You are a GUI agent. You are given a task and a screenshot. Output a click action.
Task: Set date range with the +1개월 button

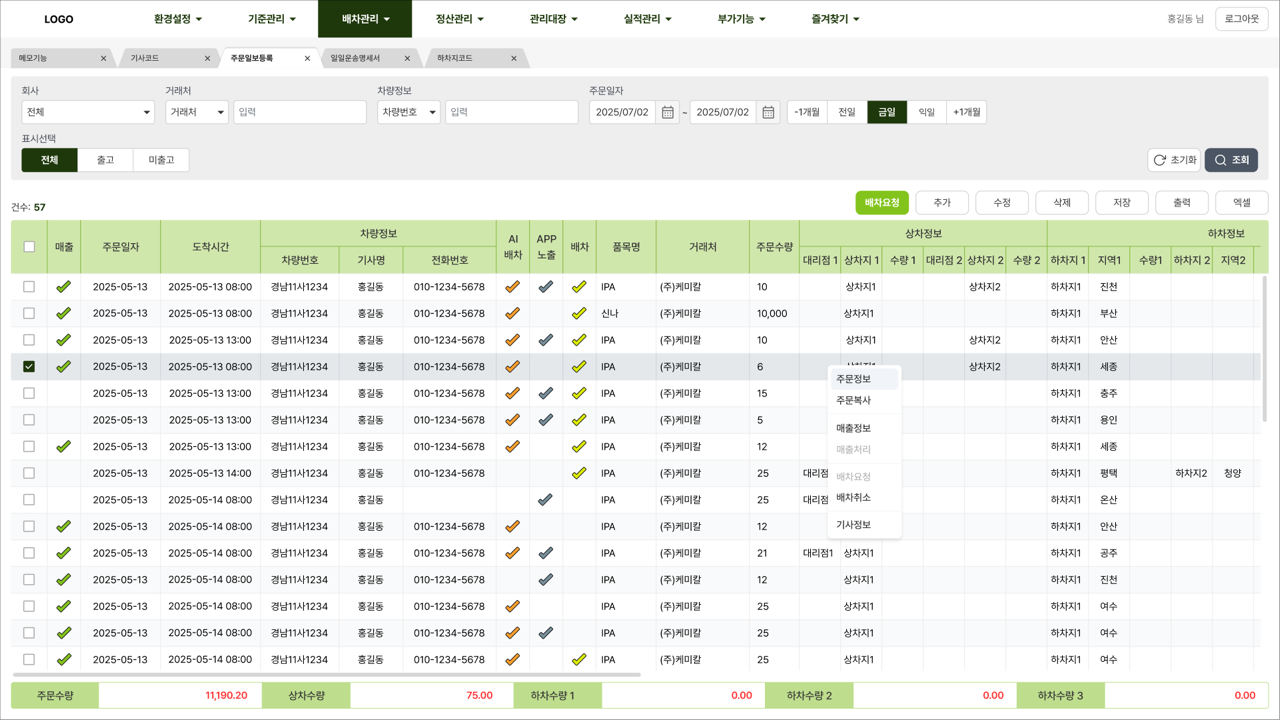[967, 112]
